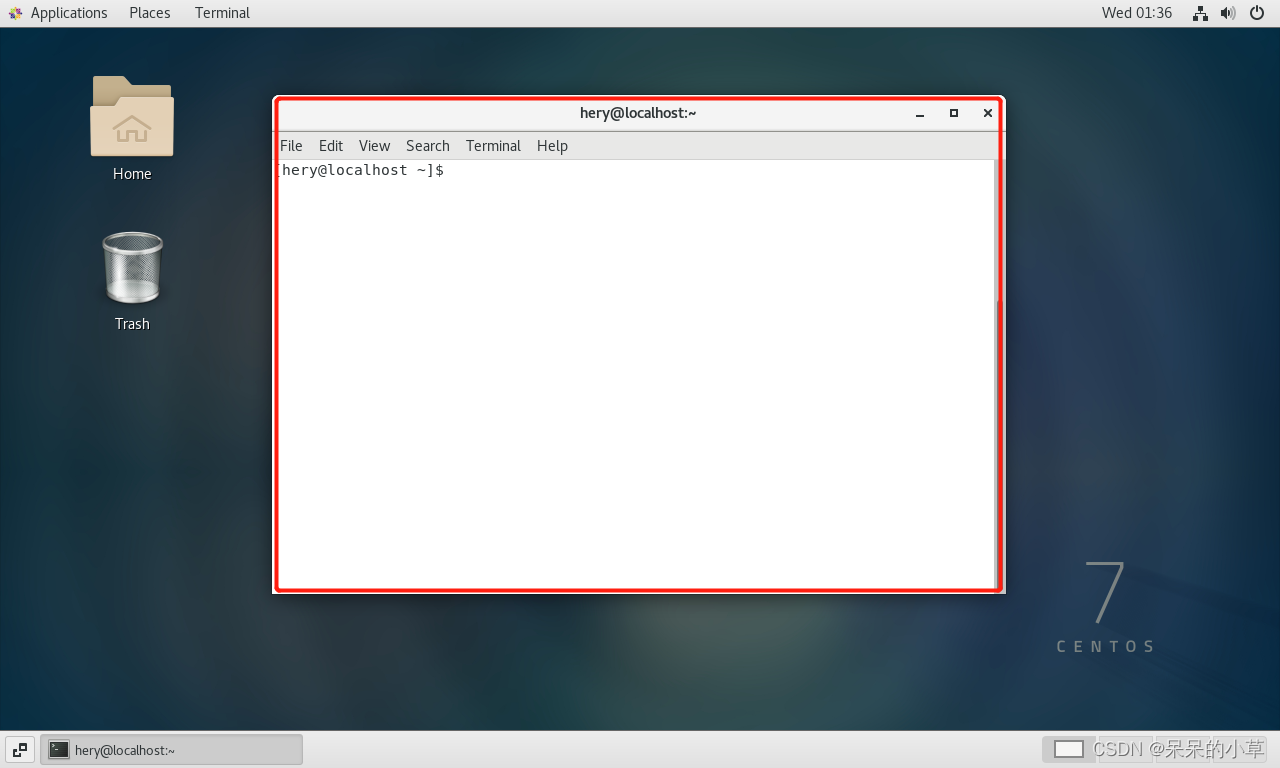The image size is (1280, 768).
Task: Open the File menu in the terminal
Action: coord(291,146)
